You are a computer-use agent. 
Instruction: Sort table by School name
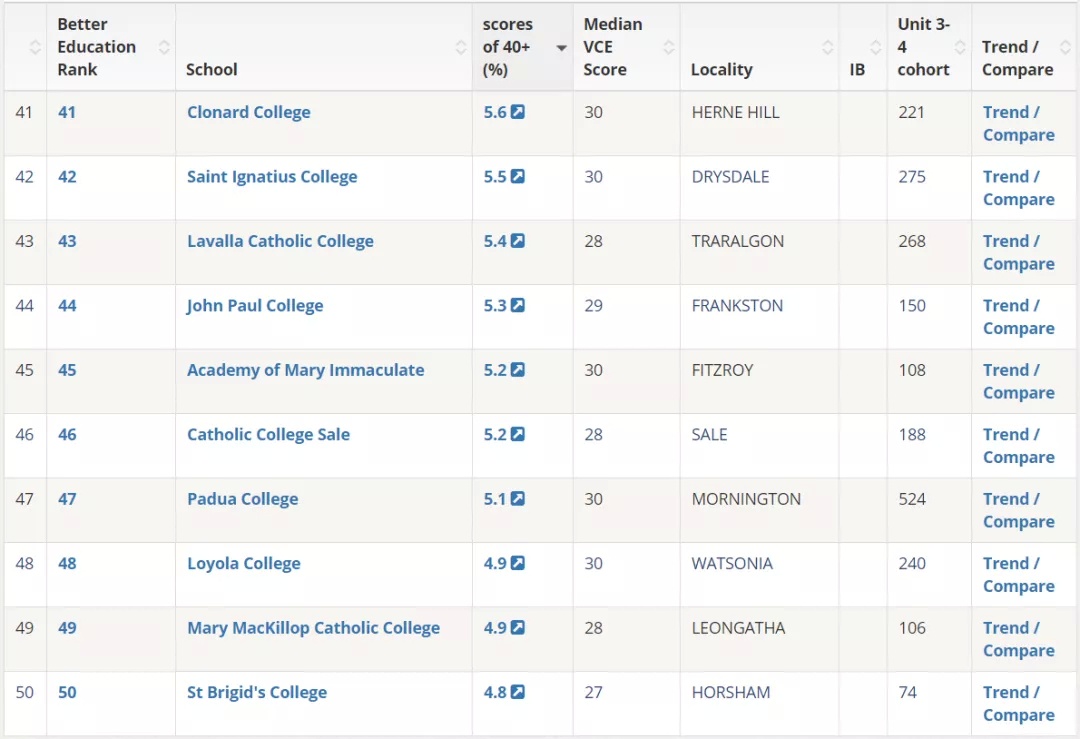[461, 47]
